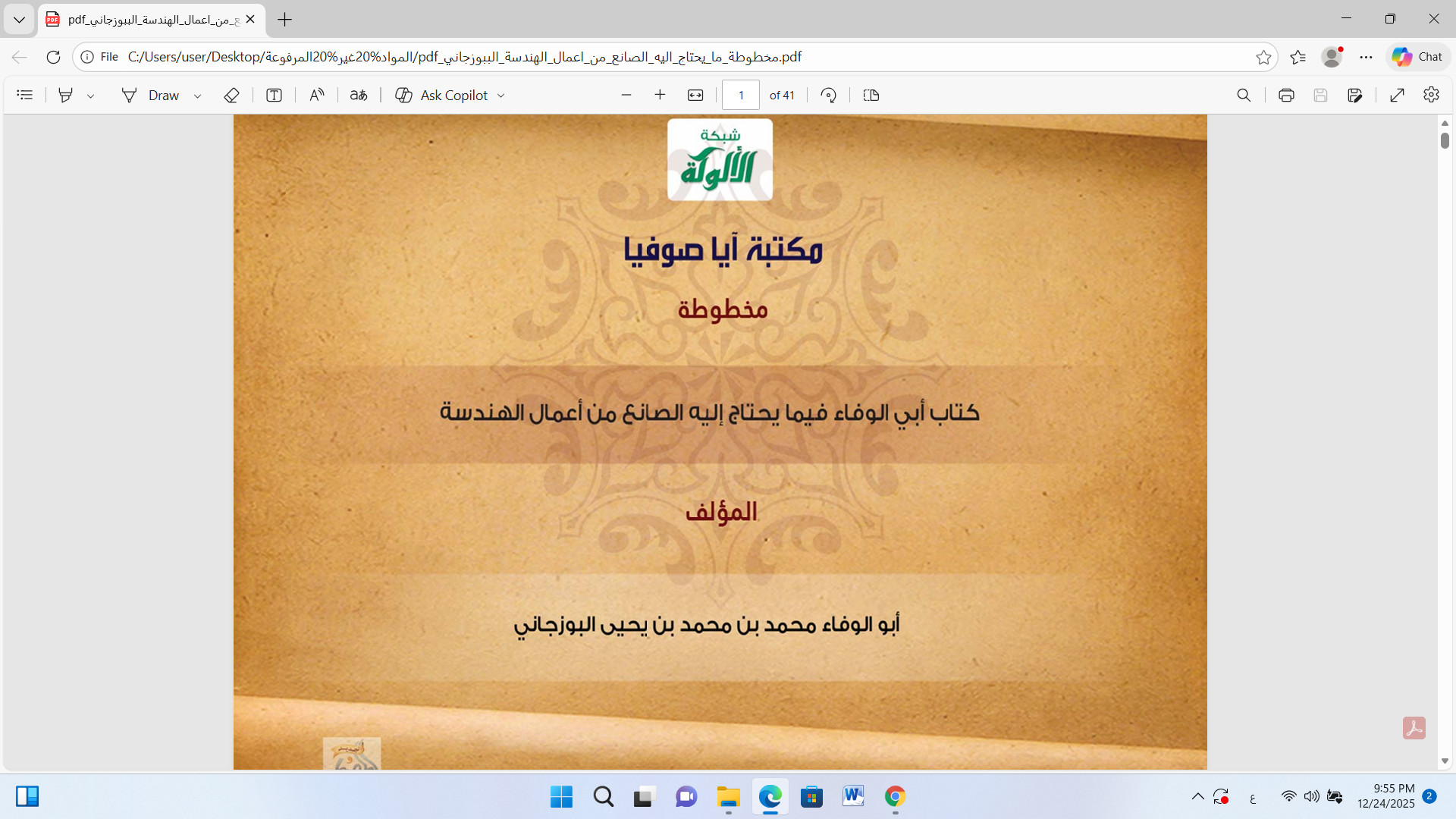Show hidden system tray icons
The height and width of the screenshot is (819, 1456).
[x=1197, y=796]
